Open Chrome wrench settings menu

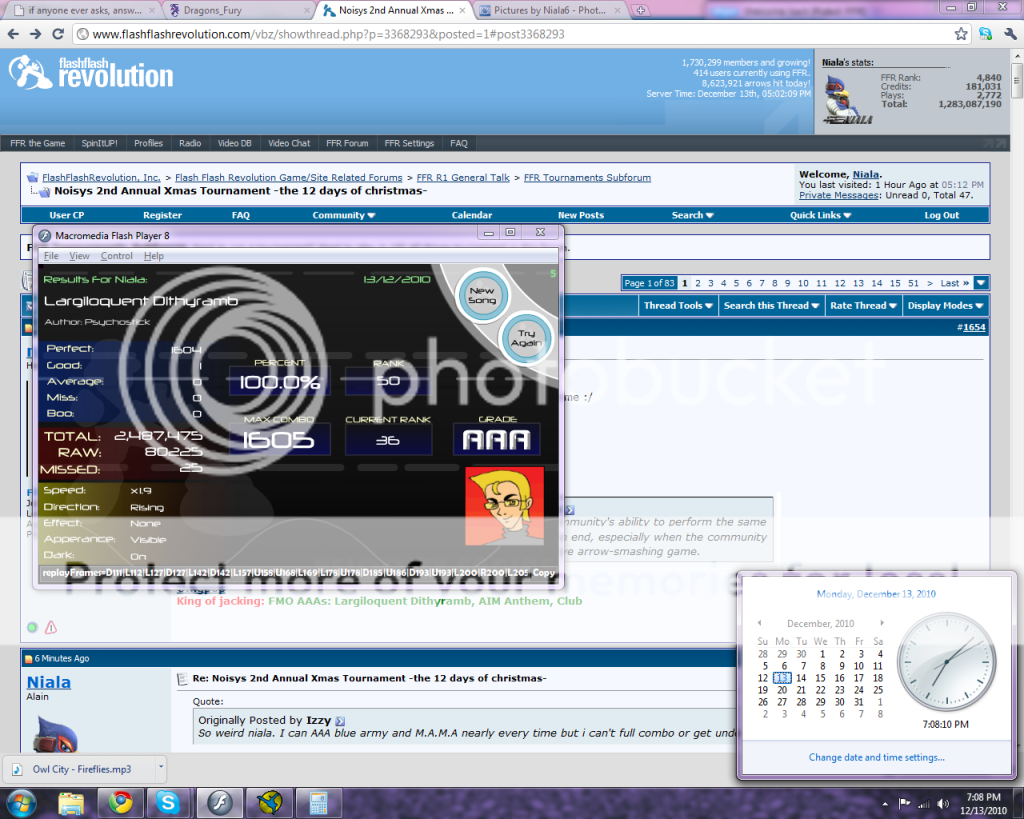[x=1008, y=34]
